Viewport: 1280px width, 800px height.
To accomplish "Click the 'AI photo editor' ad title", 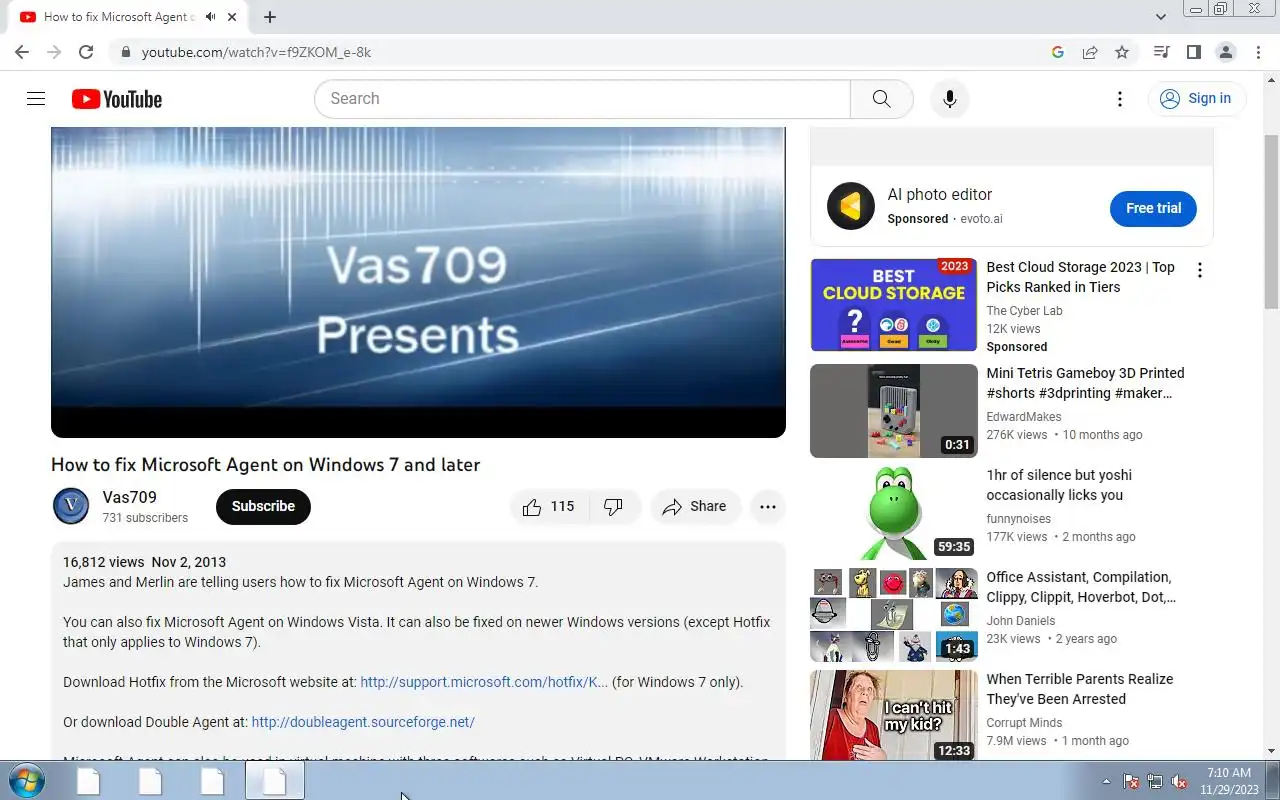I will point(939,195).
